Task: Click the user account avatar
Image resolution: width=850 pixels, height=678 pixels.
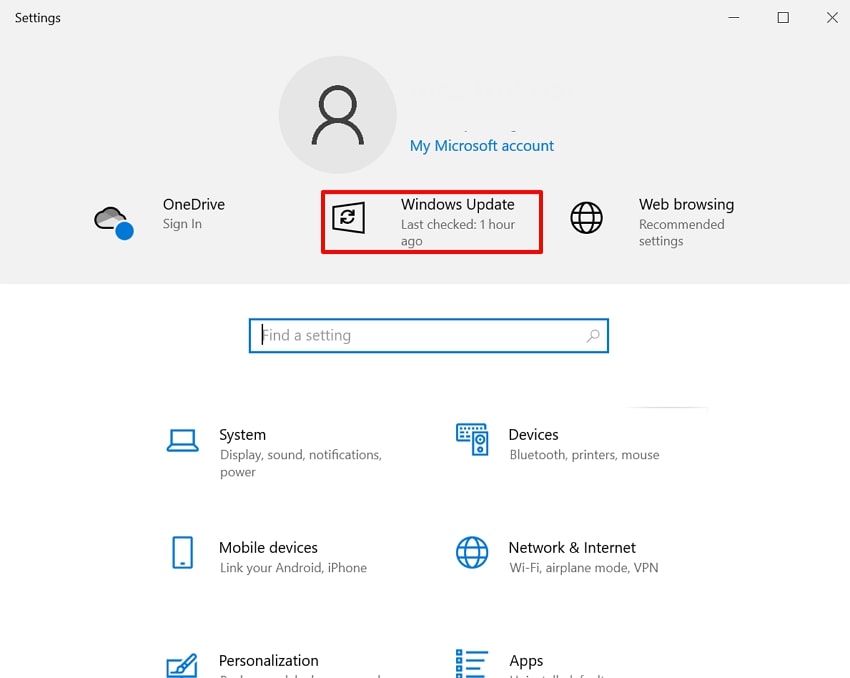Action: [338, 113]
